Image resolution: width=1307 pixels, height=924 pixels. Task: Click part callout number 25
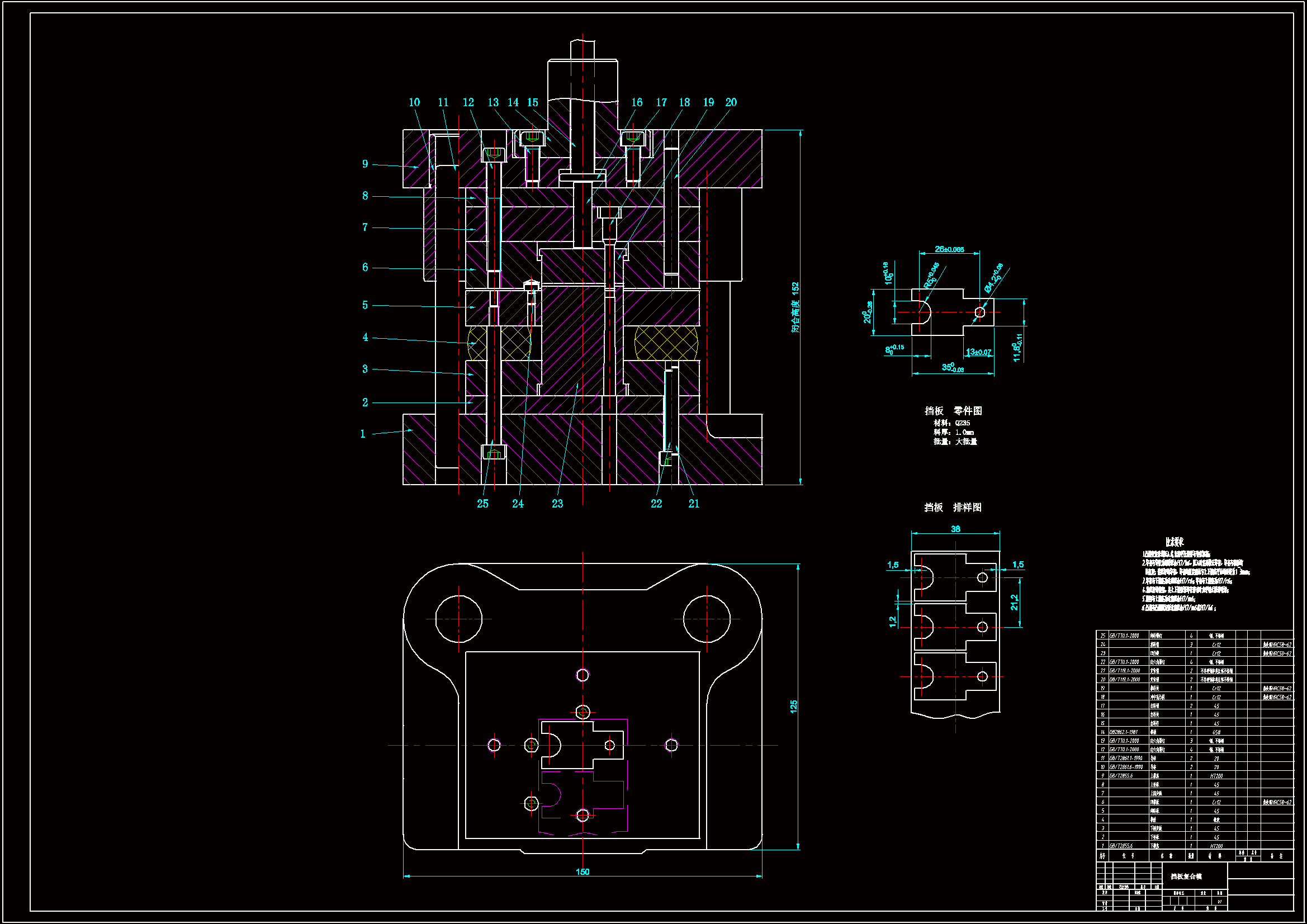point(483,504)
